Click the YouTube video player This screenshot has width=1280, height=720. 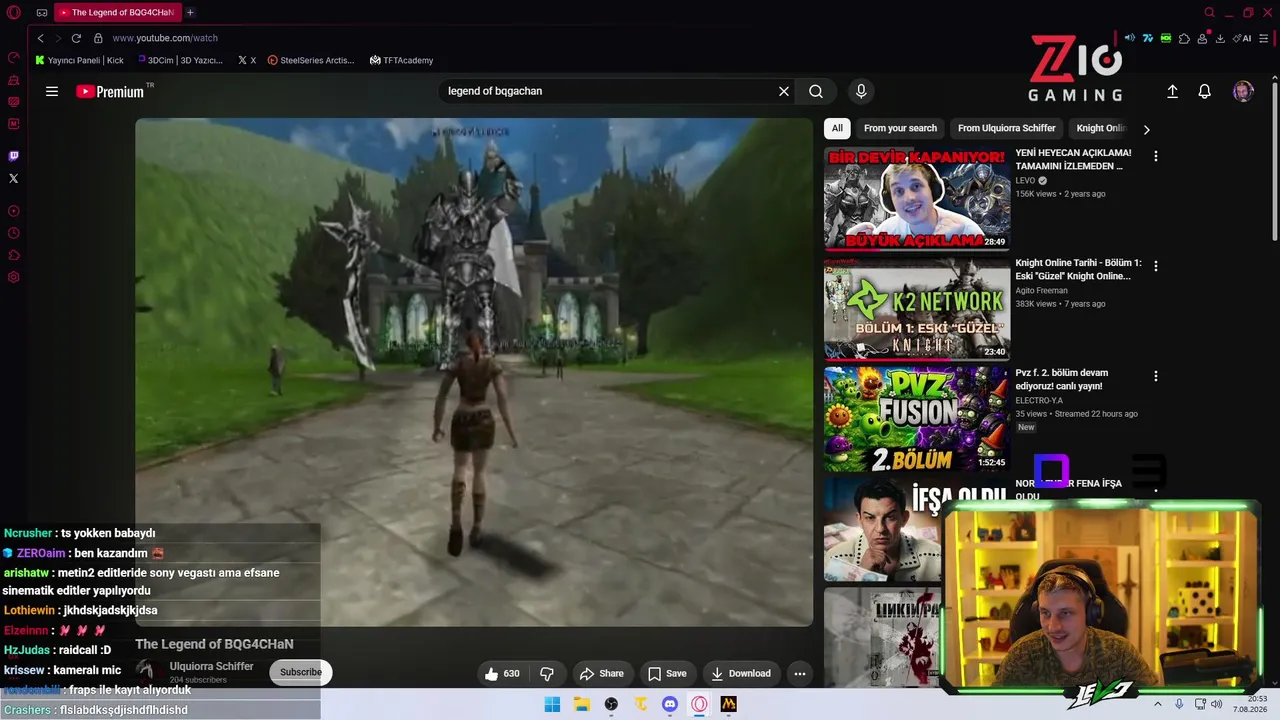click(474, 372)
